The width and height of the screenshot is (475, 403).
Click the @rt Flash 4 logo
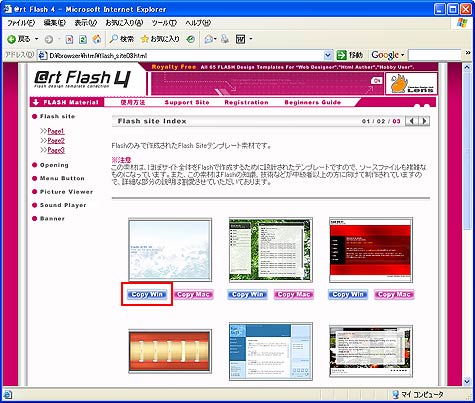[82, 79]
